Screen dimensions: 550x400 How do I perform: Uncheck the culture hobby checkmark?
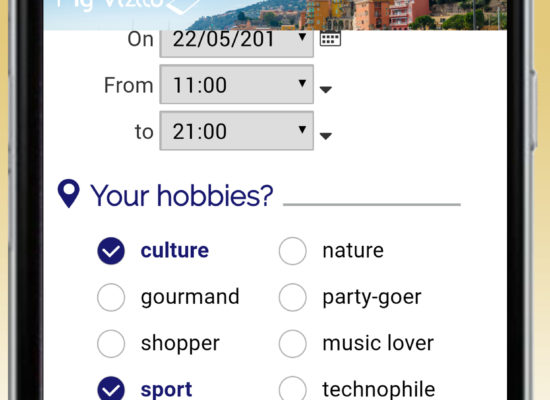(111, 251)
